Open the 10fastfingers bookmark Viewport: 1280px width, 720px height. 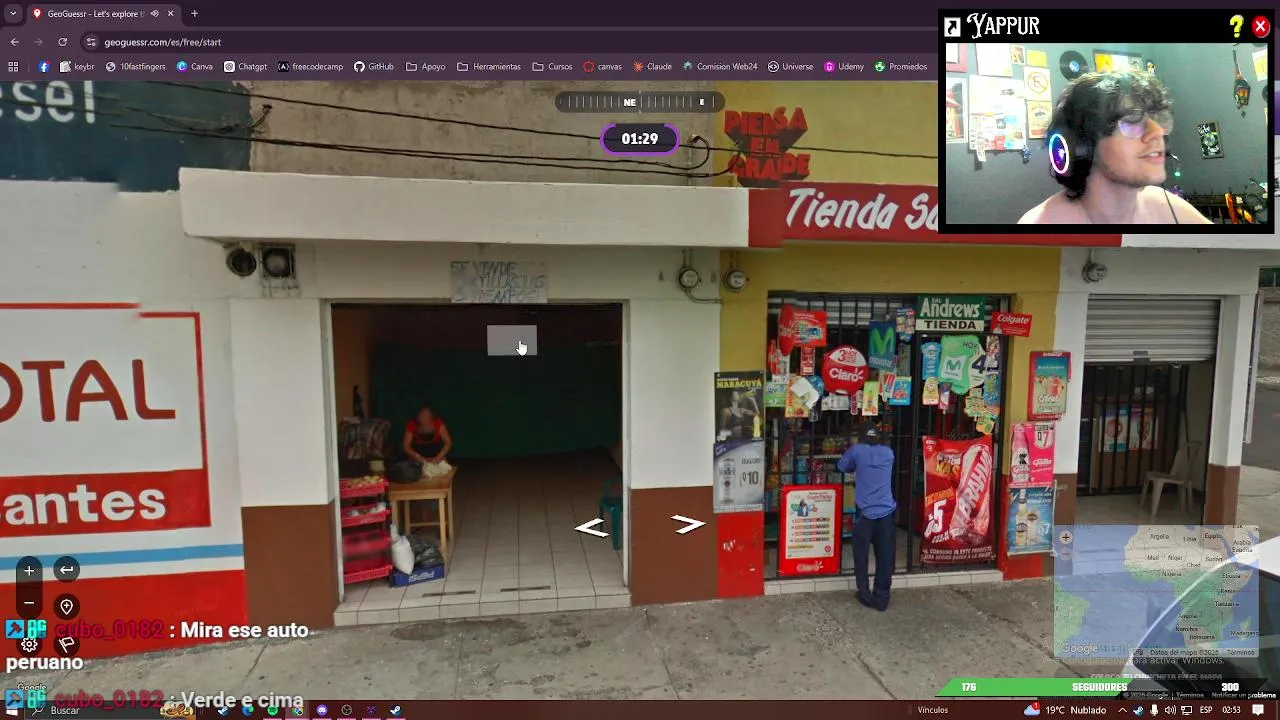pos(135,67)
